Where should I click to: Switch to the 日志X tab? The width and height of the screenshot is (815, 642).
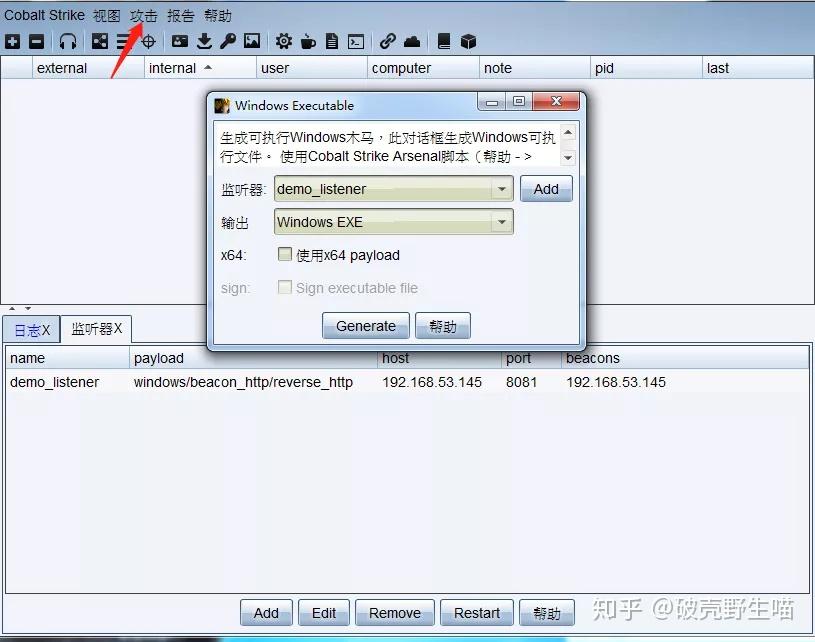(32, 330)
